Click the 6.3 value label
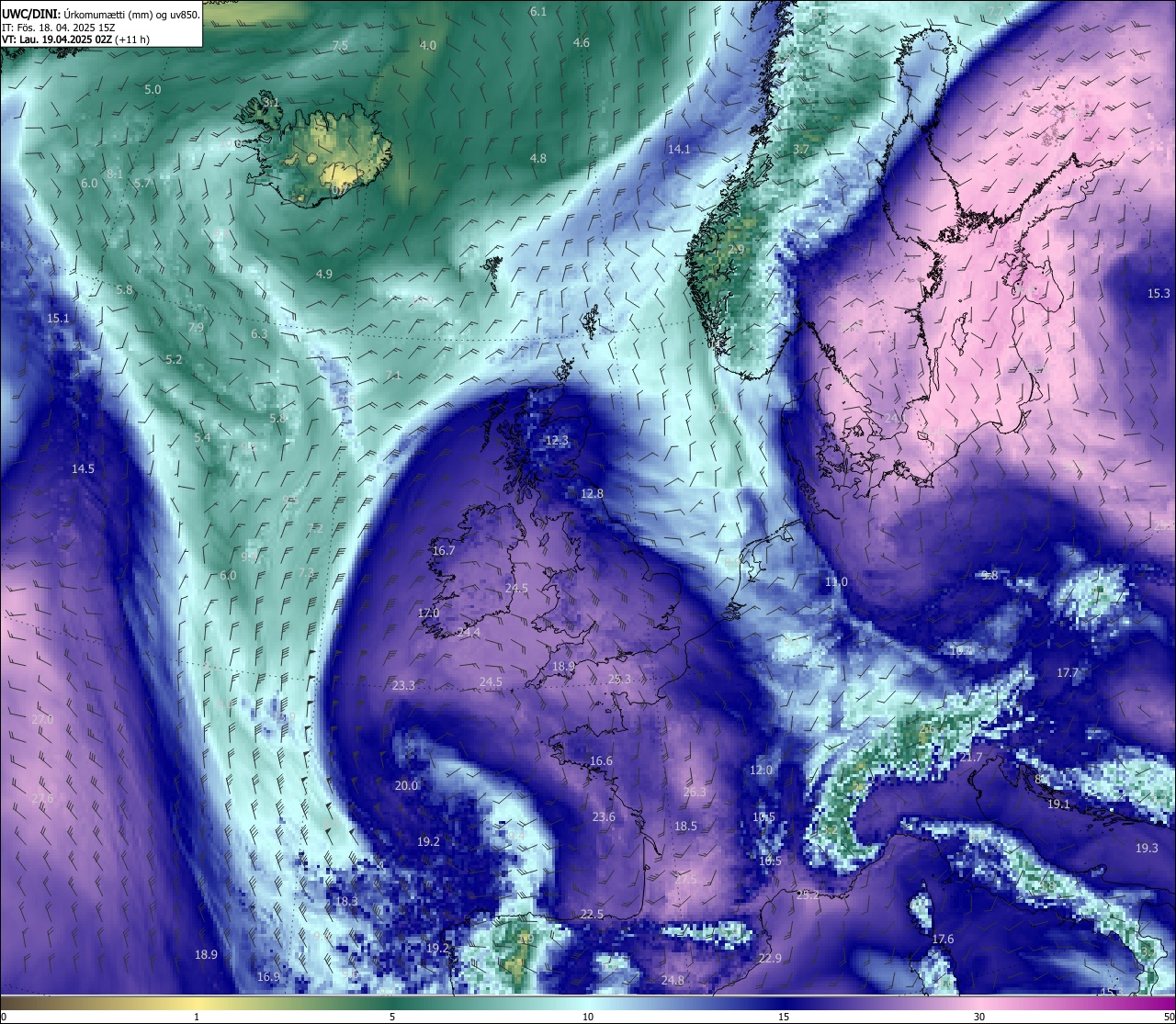1176x1024 pixels. click(x=259, y=333)
